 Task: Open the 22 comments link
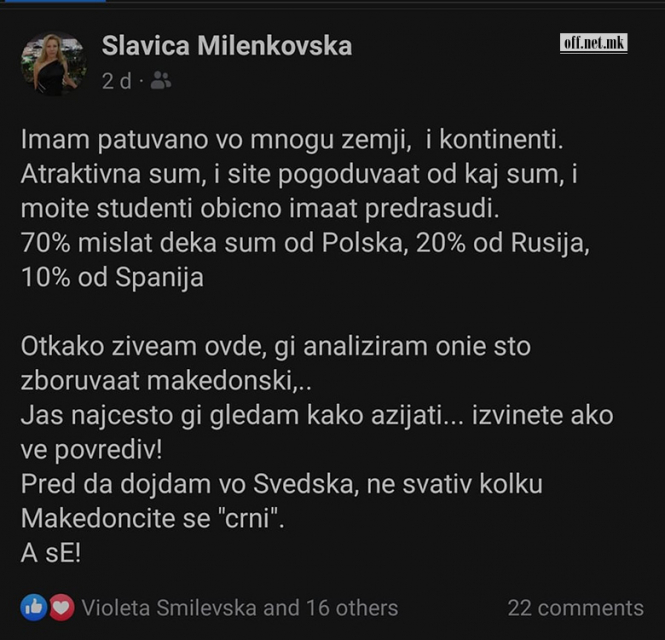coord(576,608)
